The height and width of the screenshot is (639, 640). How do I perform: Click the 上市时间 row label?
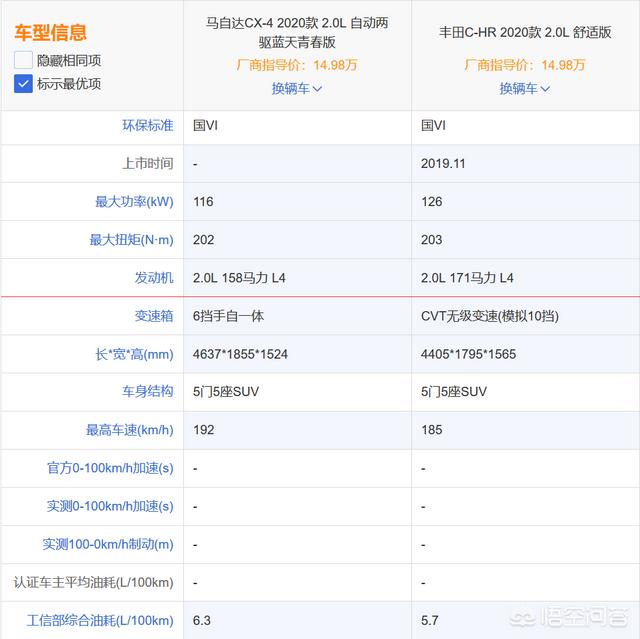[x=147, y=163]
